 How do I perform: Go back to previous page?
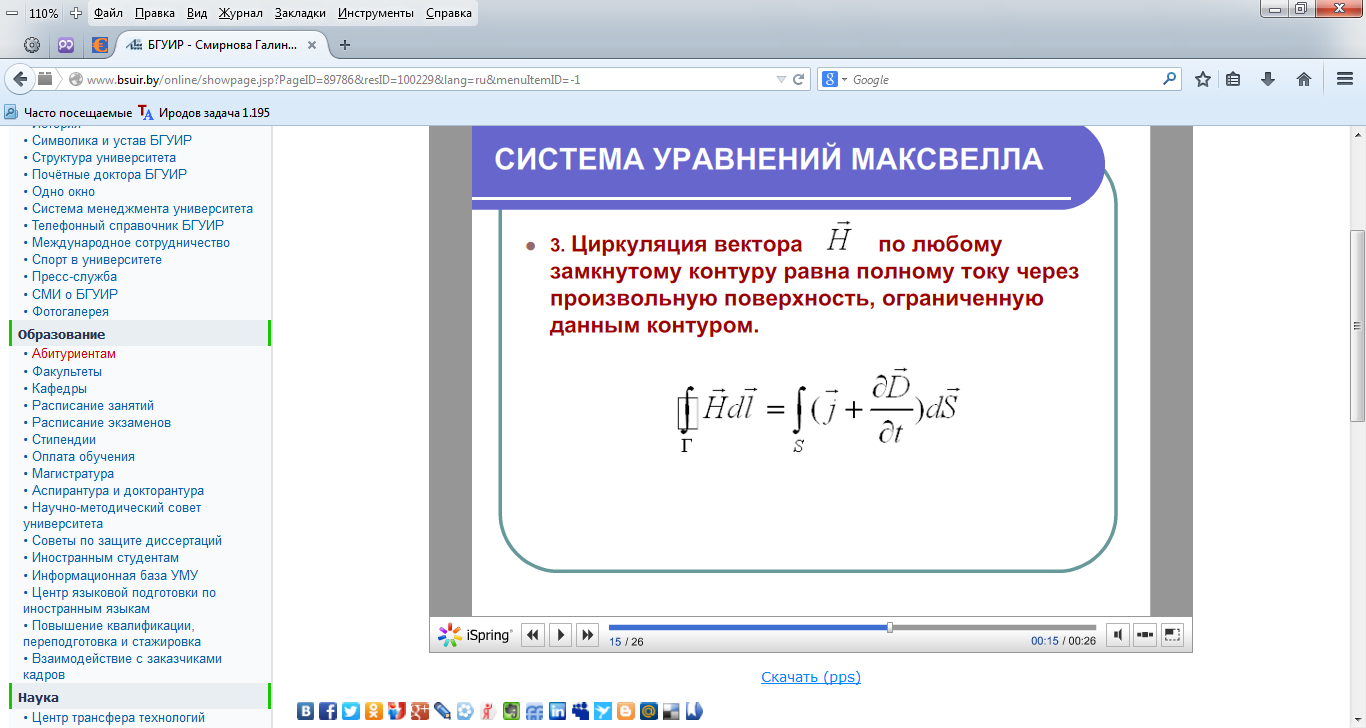coord(21,79)
